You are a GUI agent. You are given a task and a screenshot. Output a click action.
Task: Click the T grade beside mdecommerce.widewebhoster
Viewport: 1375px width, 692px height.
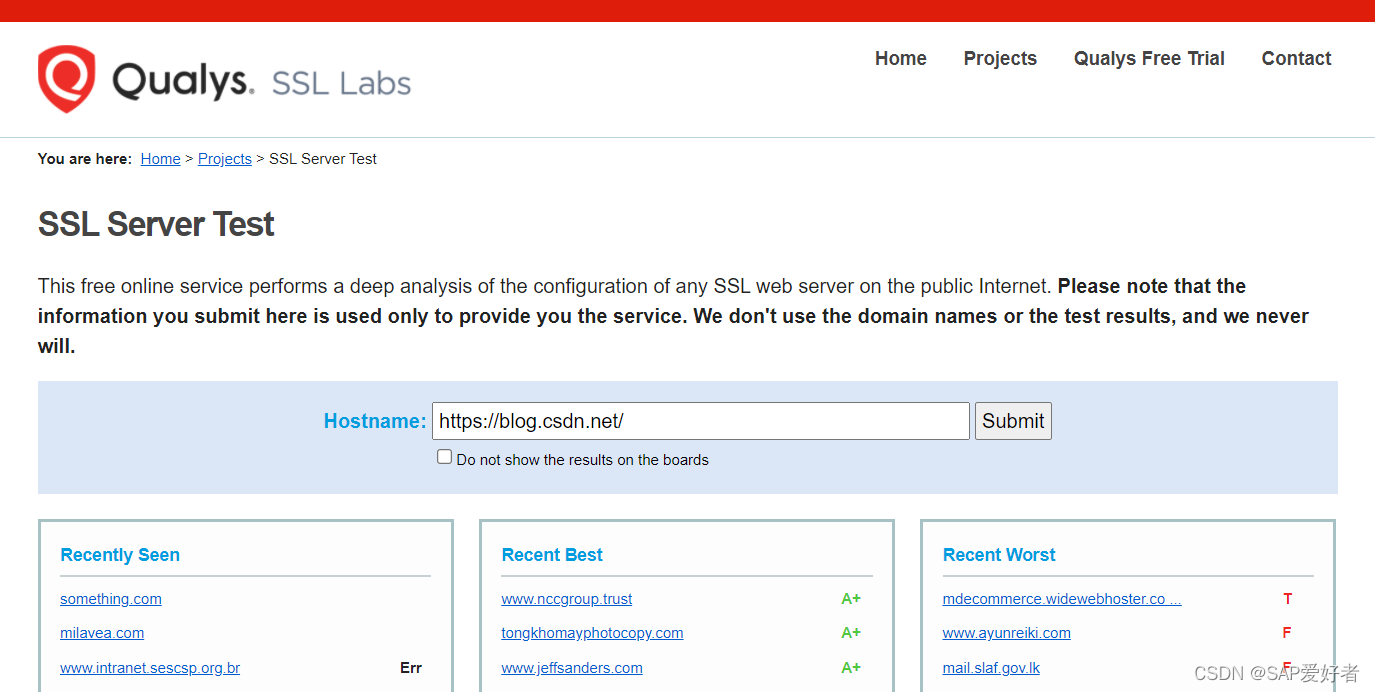pos(1288,599)
